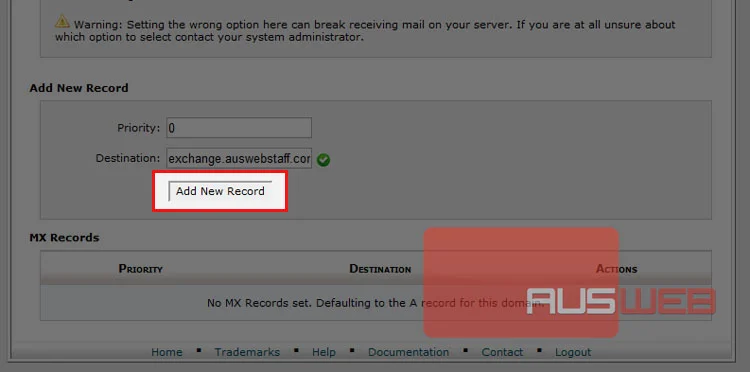Click the Add New Record button

(x=220, y=191)
